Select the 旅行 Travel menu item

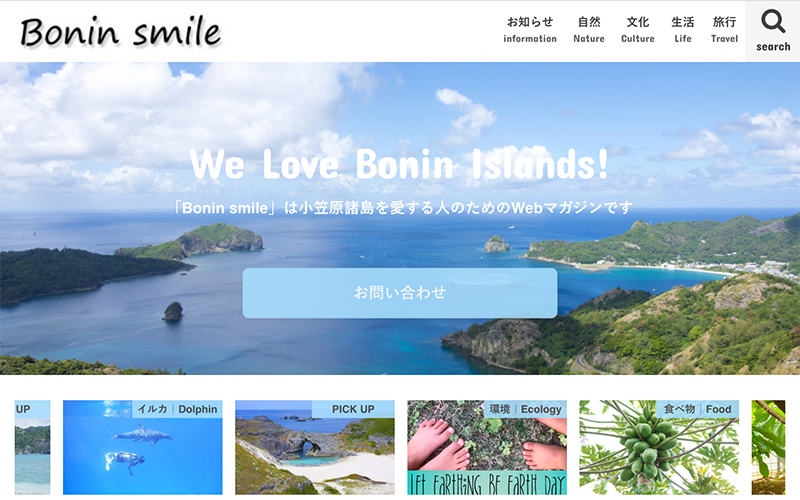pos(724,30)
